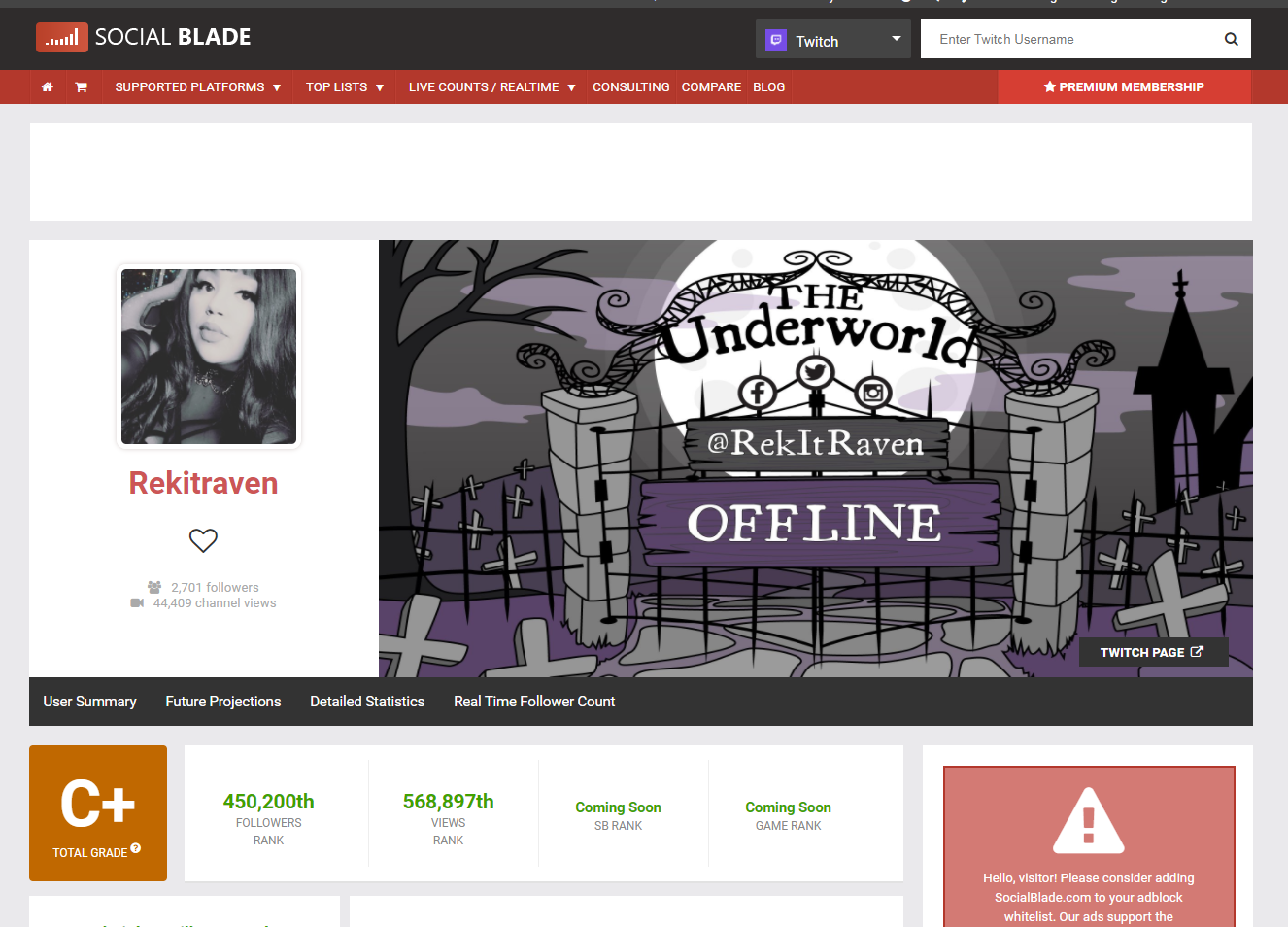
Task: Click the 2,701 followers text
Action: pos(215,587)
